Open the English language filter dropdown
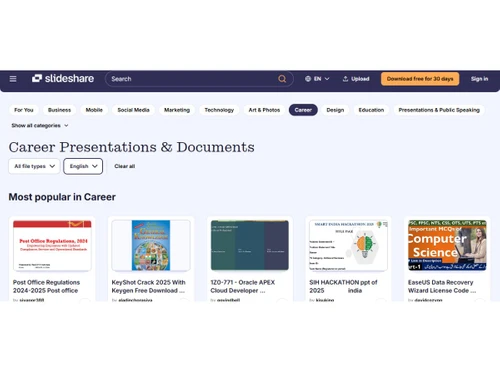 coord(83,166)
